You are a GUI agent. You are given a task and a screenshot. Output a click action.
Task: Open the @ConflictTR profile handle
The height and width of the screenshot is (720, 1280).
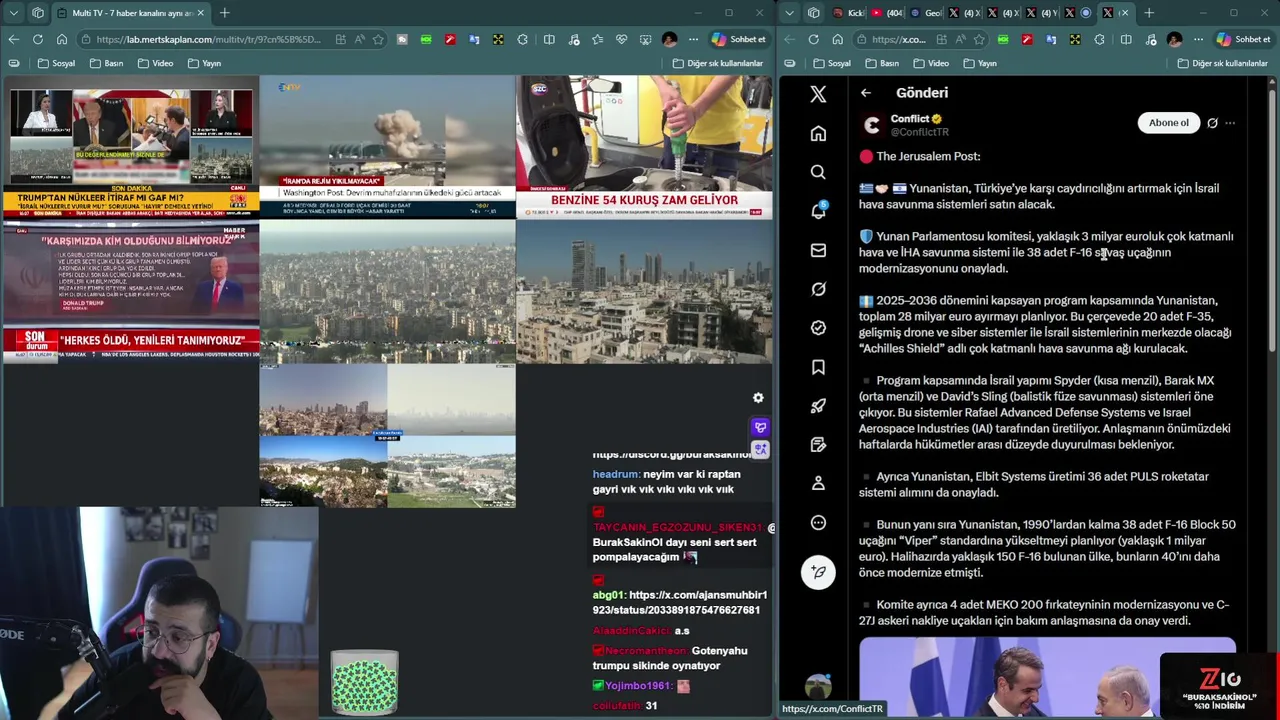(920, 132)
